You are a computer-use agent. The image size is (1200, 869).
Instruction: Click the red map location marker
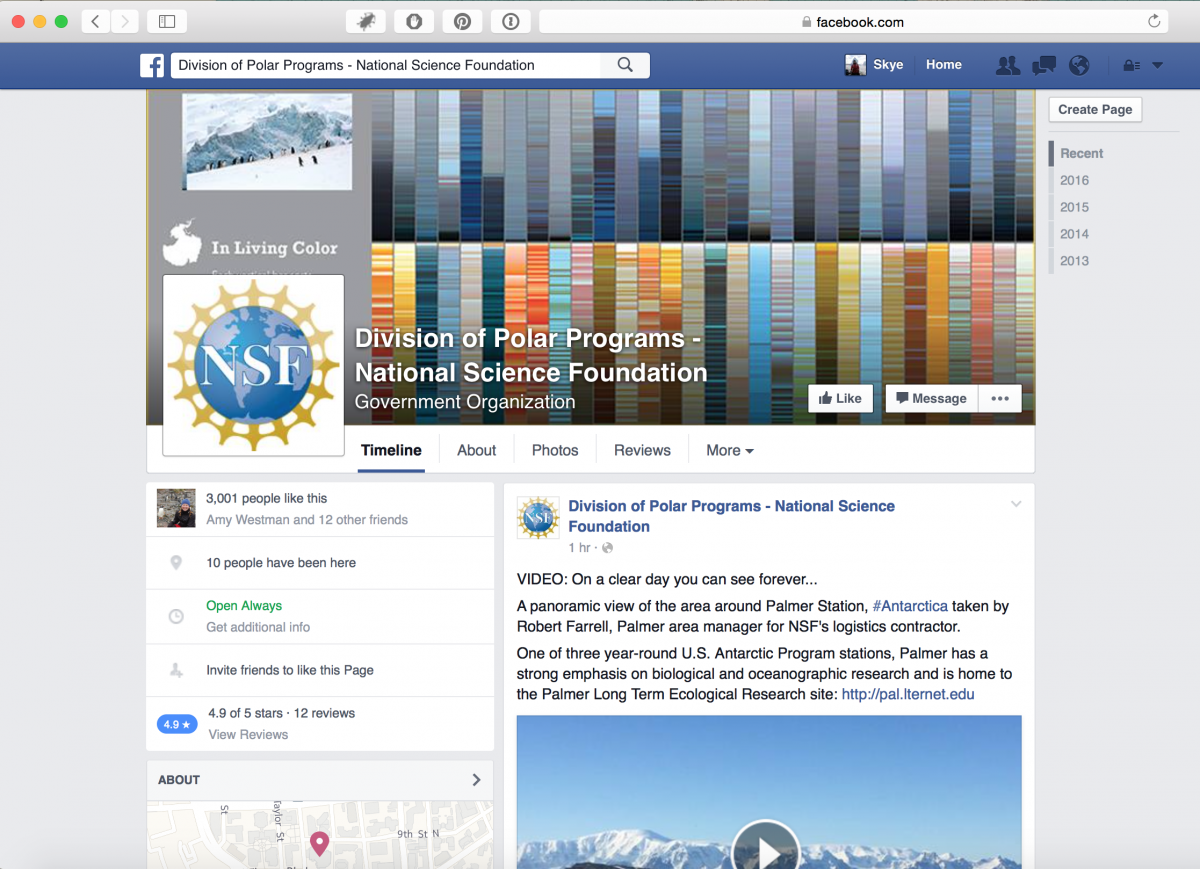tap(319, 844)
